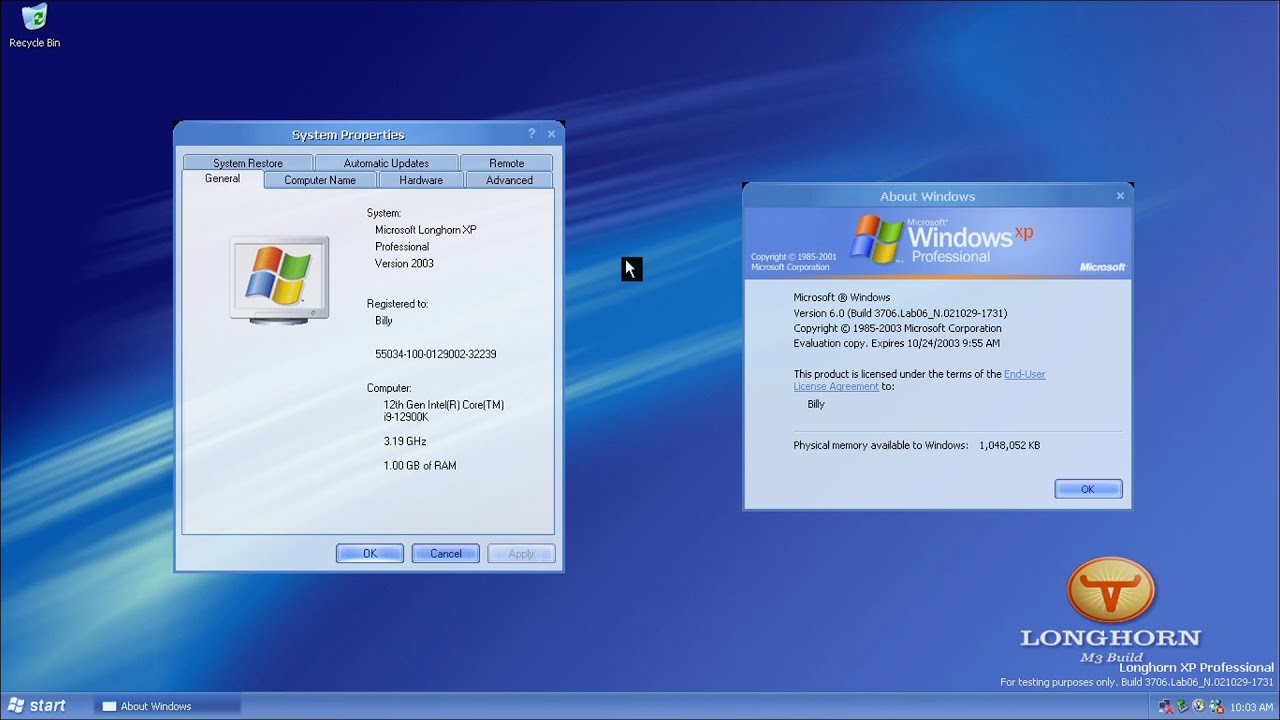Click Cancel in System Properties
The height and width of the screenshot is (720, 1280).
[x=446, y=554]
